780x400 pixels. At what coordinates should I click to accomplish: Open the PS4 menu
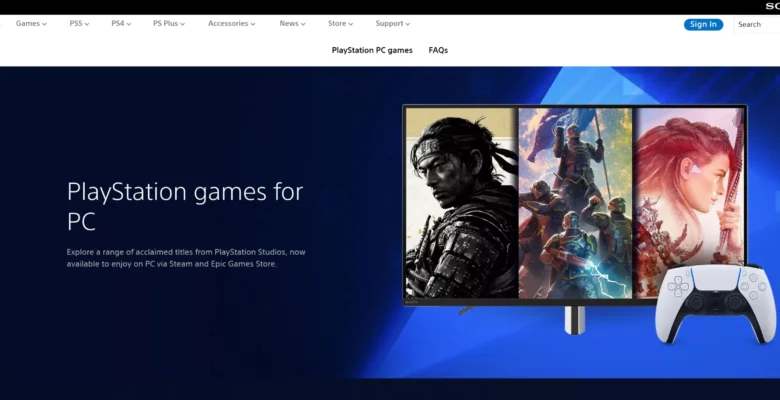[x=121, y=23]
